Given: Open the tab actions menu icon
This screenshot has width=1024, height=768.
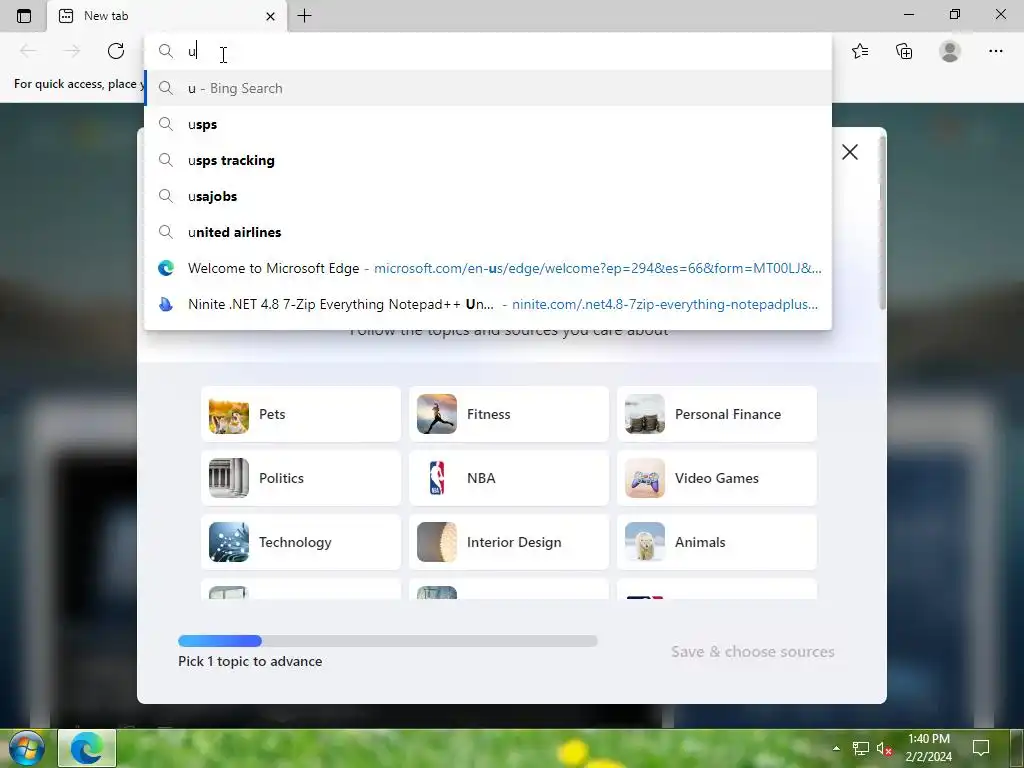Looking at the screenshot, I should (24, 16).
